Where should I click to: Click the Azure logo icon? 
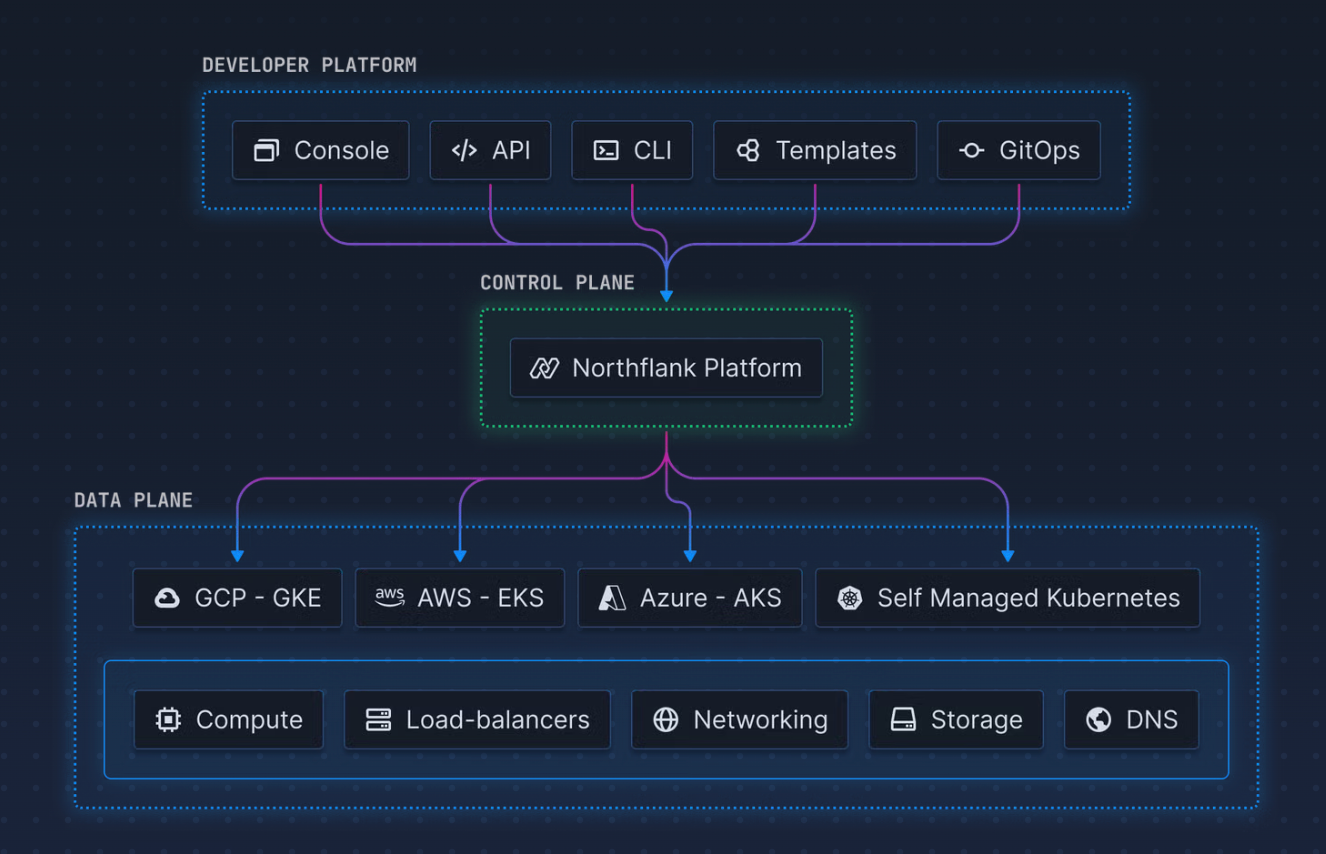click(612, 598)
